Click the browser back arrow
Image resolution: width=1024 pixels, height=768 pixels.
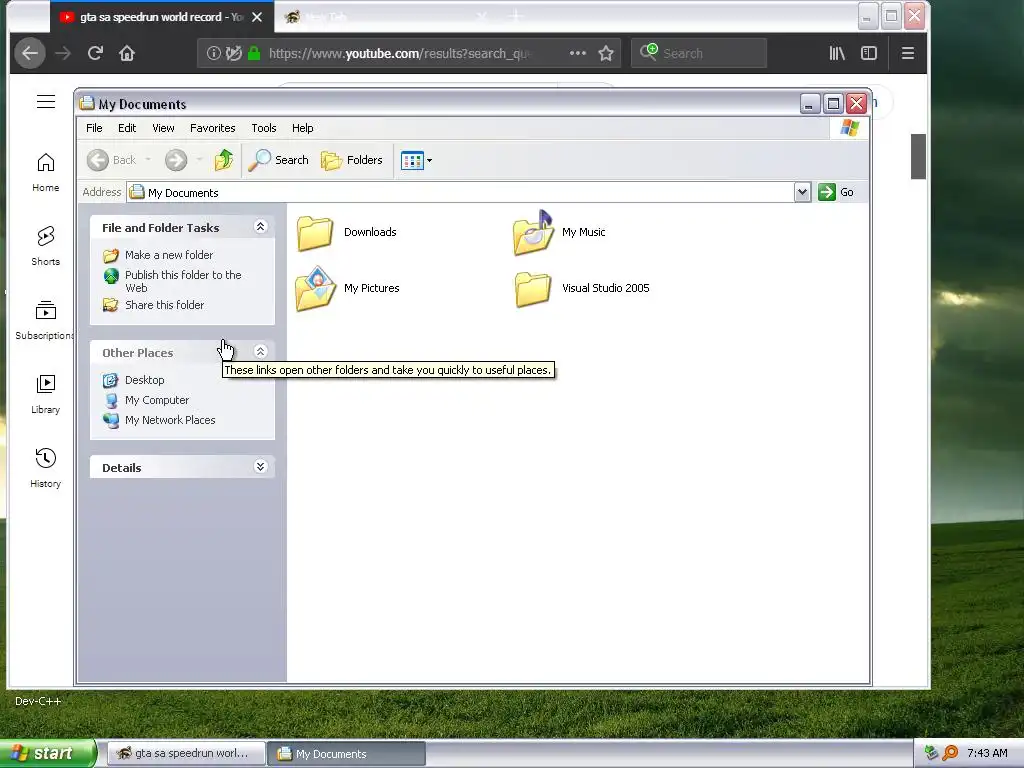coord(30,53)
